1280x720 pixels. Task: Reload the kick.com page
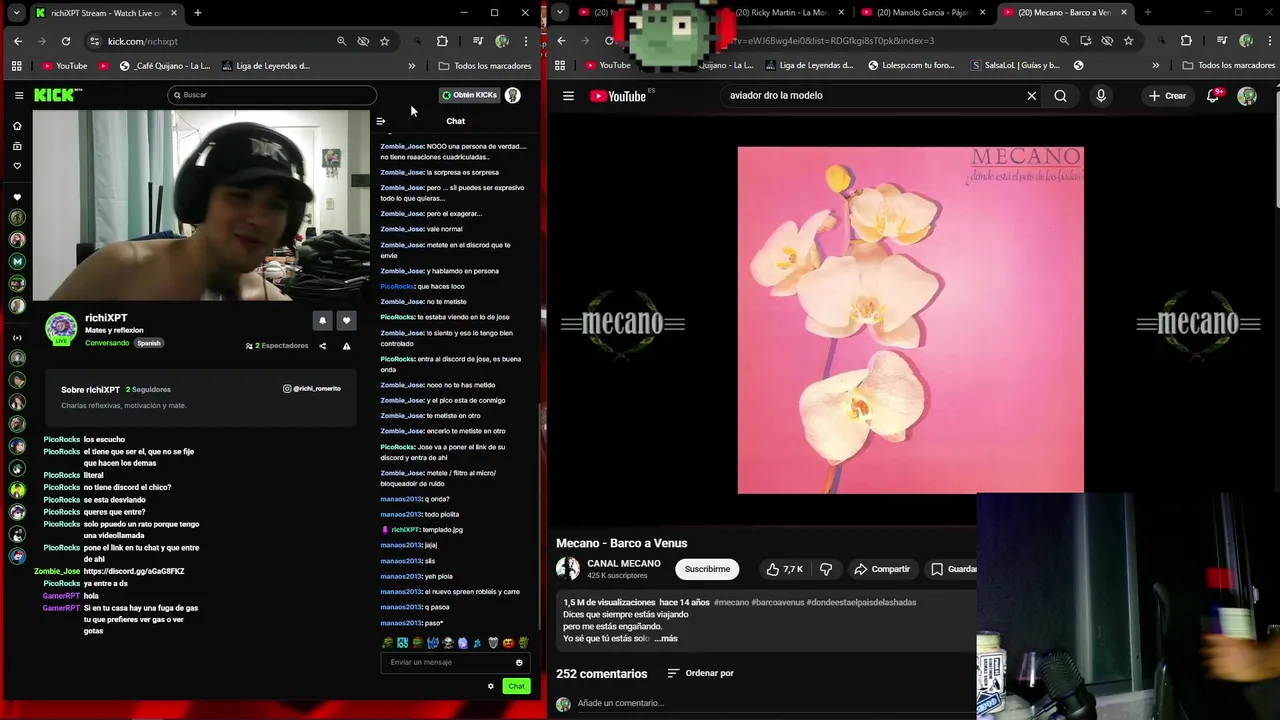pos(66,41)
